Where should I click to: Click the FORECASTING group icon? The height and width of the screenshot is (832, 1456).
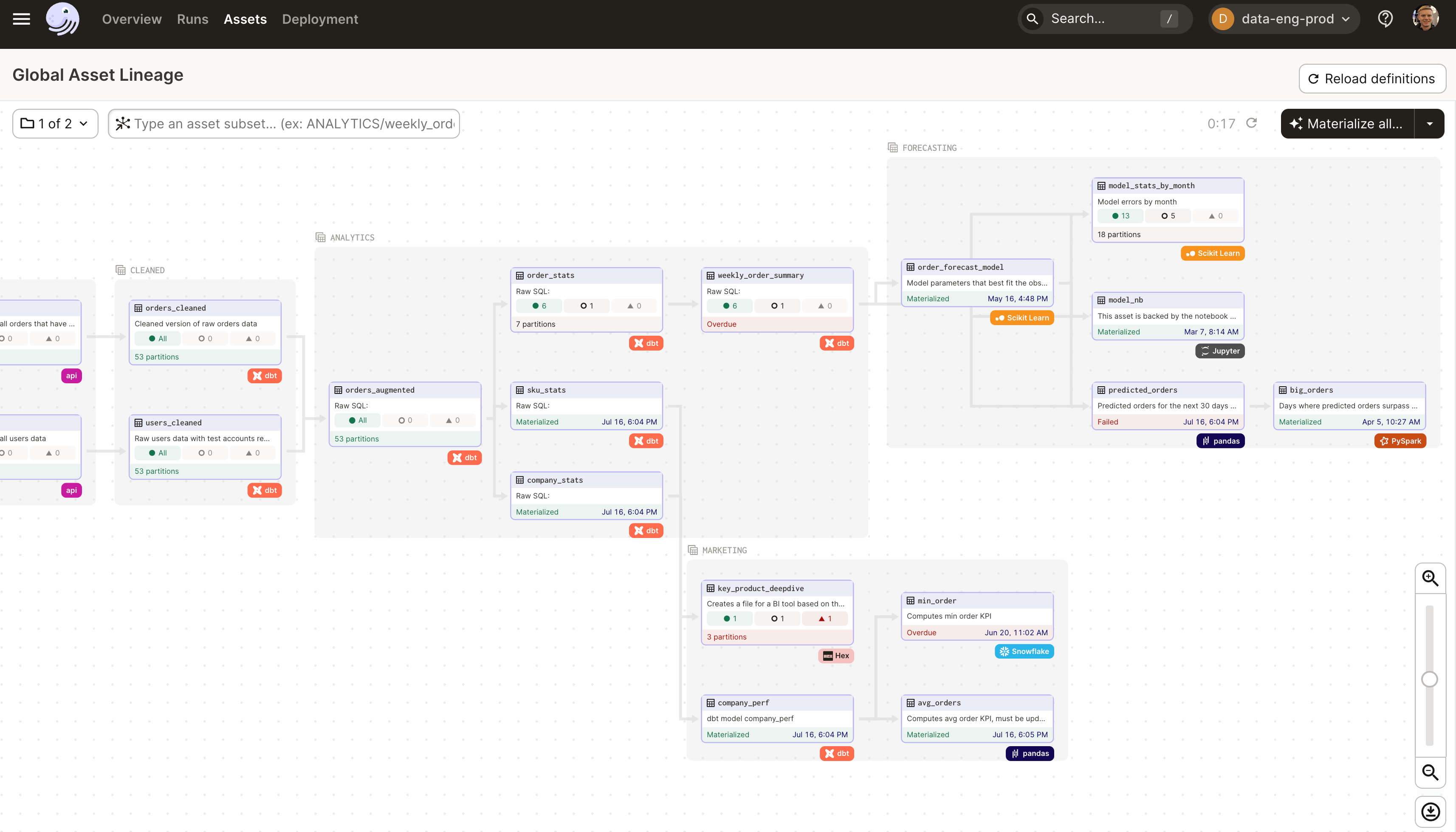point(893,148)
